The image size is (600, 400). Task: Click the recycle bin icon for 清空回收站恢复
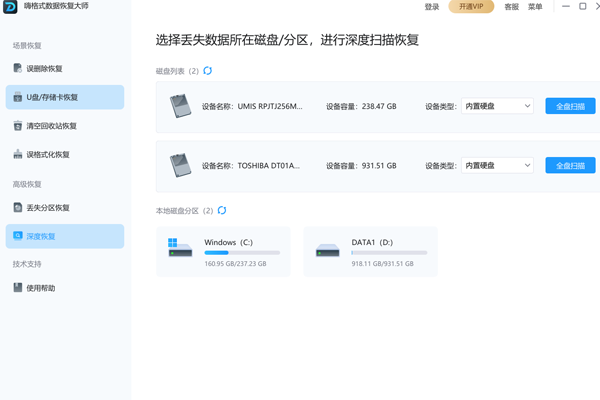click(18, 126)
